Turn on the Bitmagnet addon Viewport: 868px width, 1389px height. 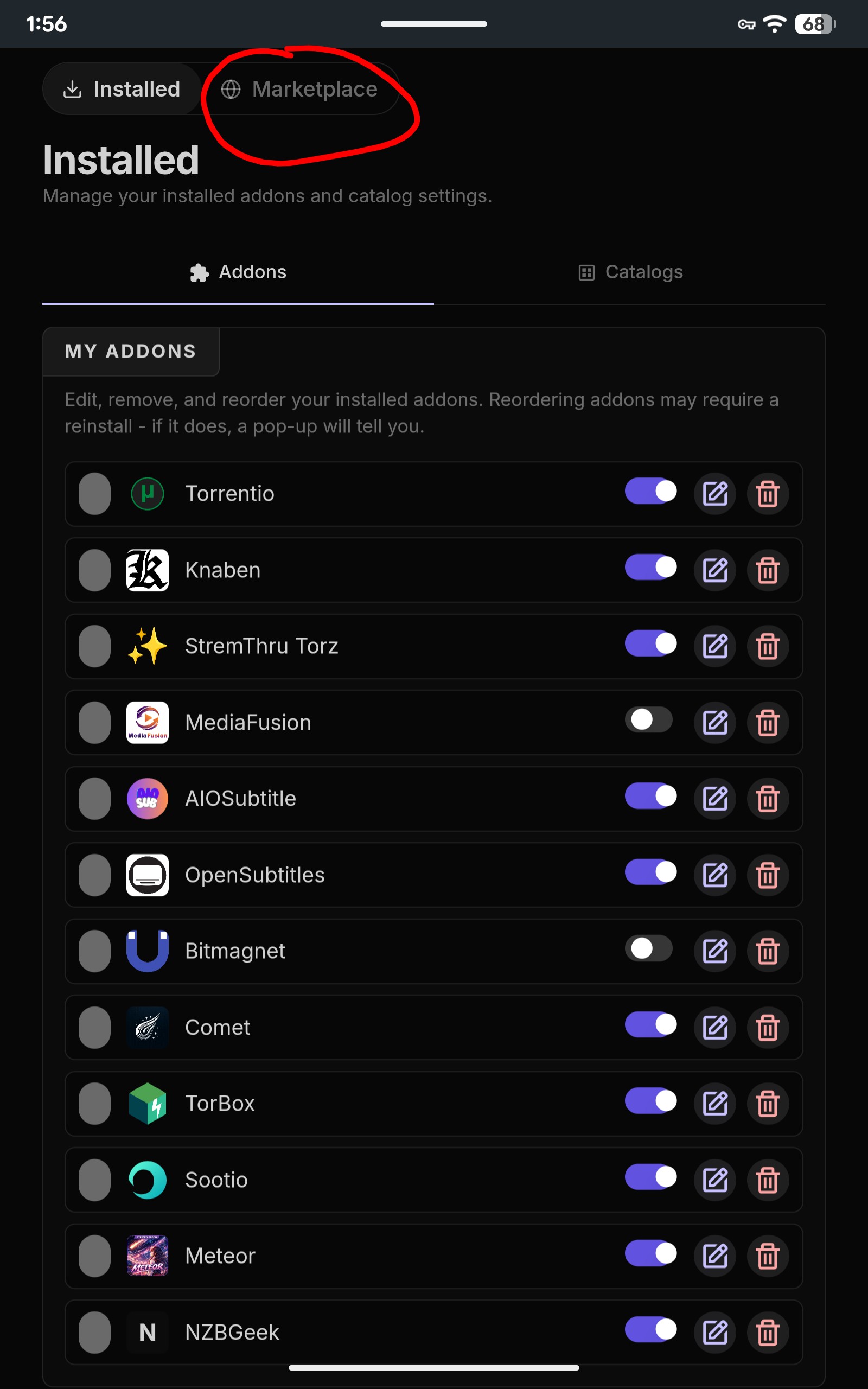tap(650, 948)
